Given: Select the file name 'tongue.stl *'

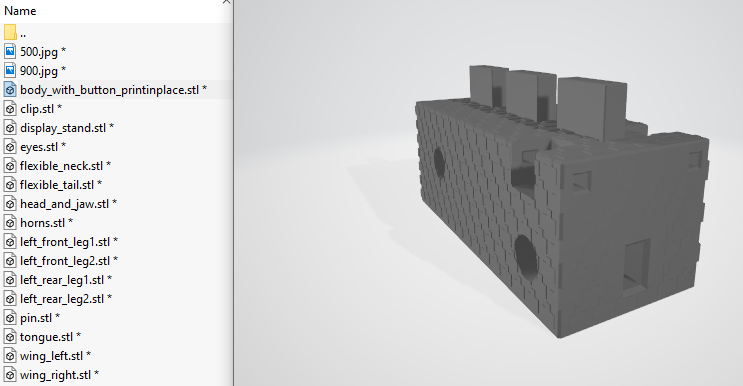Looking at the screenshot, I should [x=50, y=337].
